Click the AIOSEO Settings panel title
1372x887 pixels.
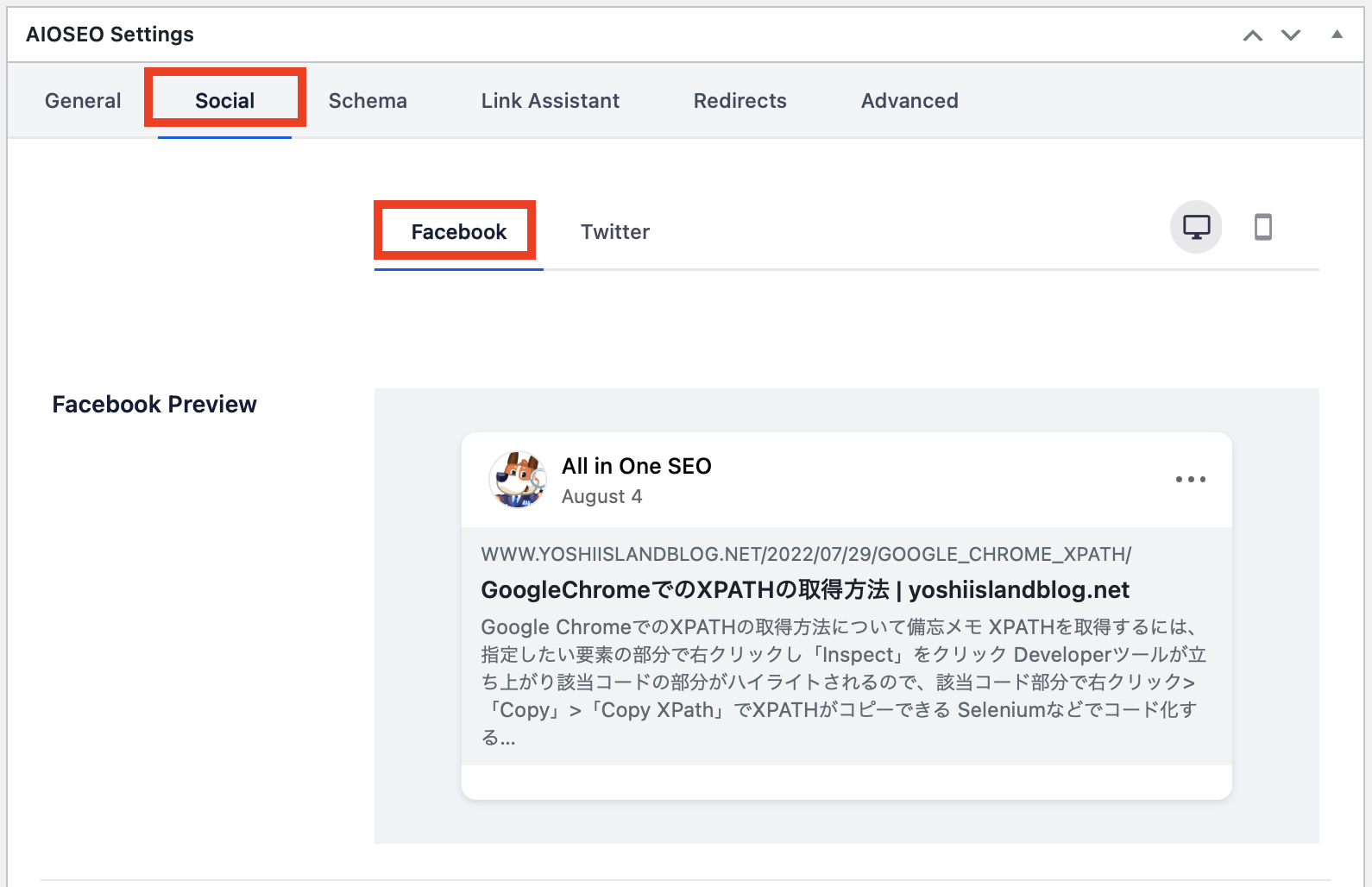click(110, 35)
